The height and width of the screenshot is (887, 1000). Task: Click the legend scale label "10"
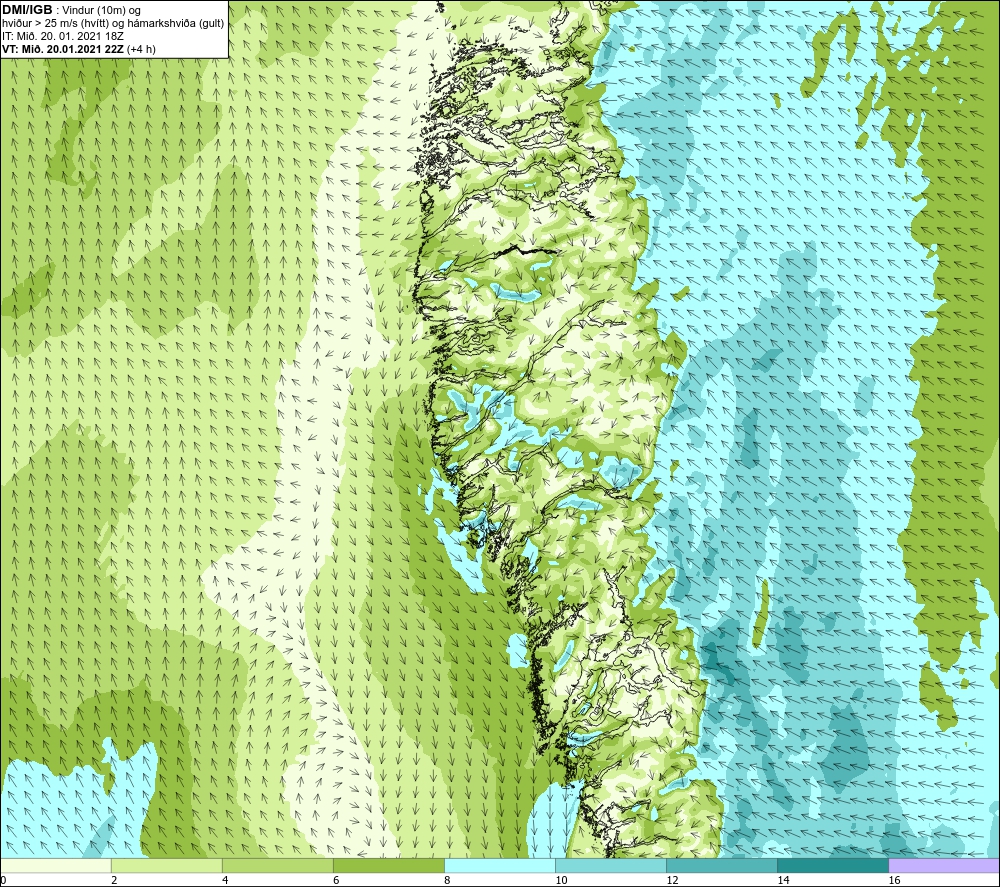(x=561, y=881)
